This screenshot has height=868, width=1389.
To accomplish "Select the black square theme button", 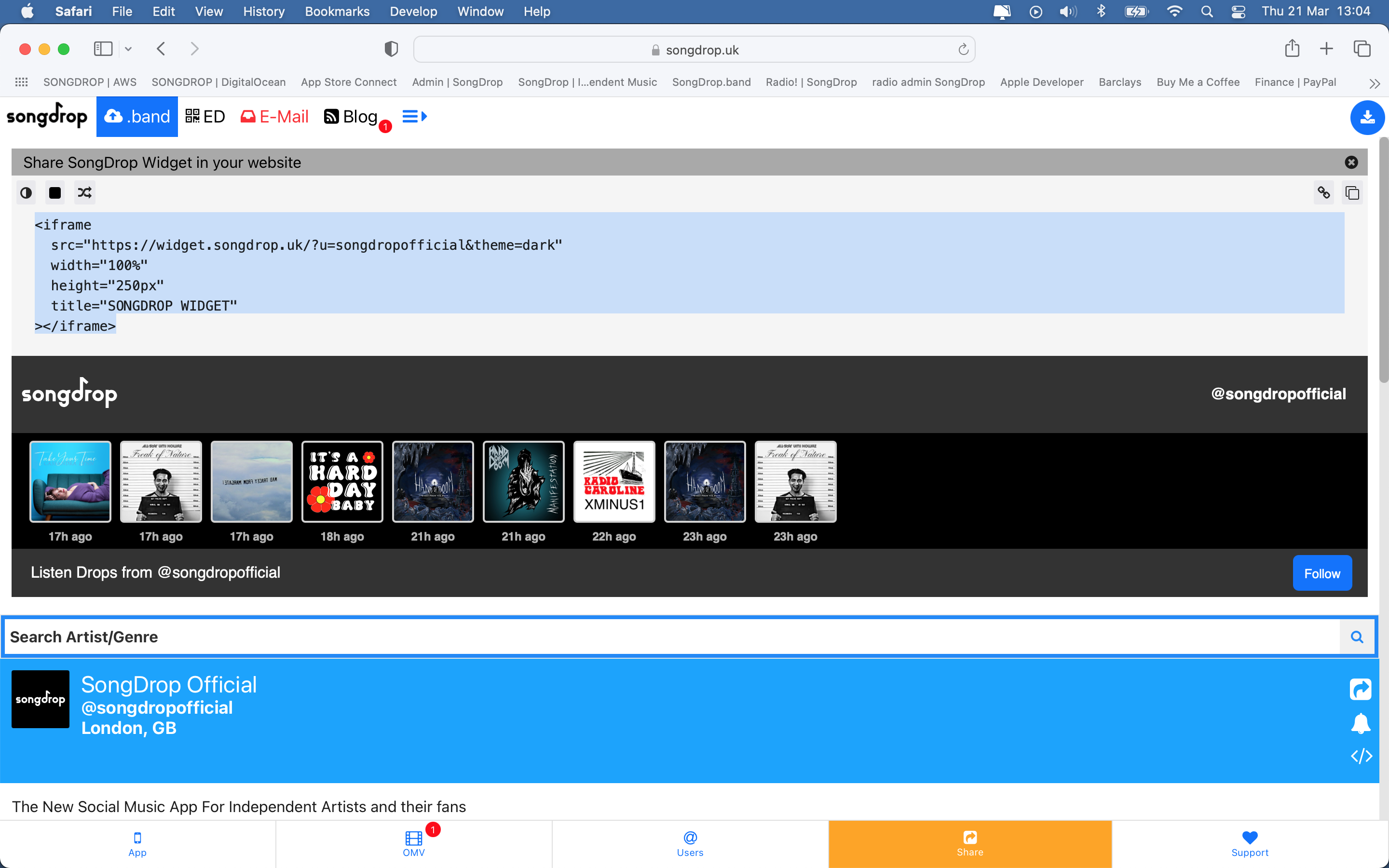I will pos(55,193).
